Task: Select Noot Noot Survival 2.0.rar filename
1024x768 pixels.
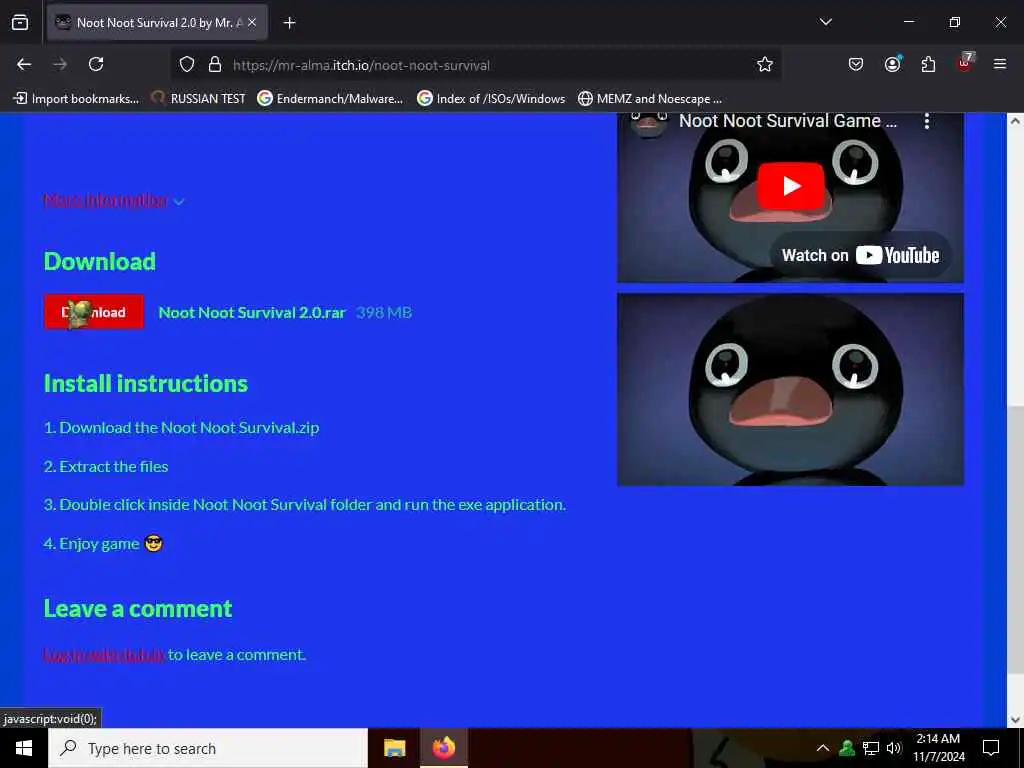Action: click(251, 313)
